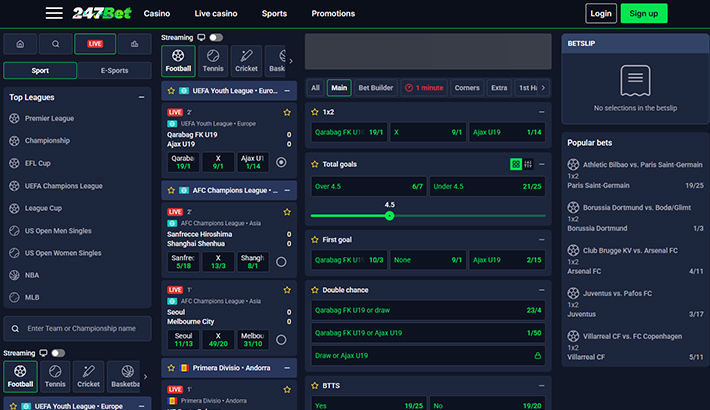Open the Promotions menu

point(333,14)
